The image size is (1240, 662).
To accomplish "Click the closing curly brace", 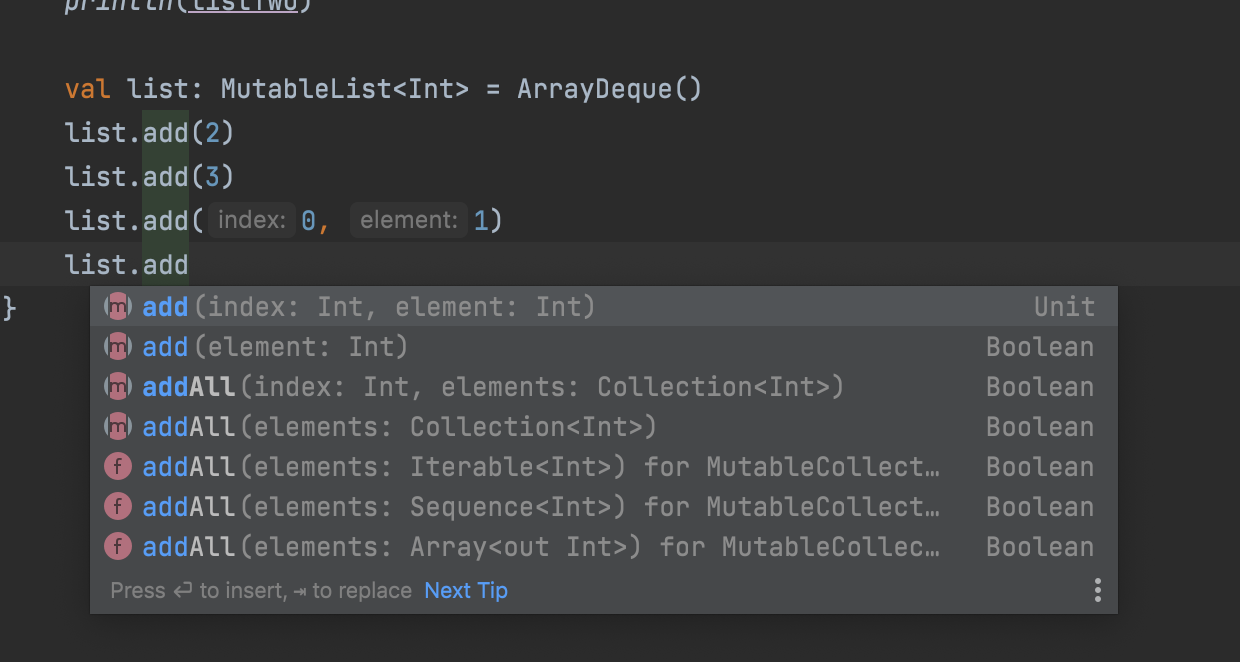I will point(10,307).
